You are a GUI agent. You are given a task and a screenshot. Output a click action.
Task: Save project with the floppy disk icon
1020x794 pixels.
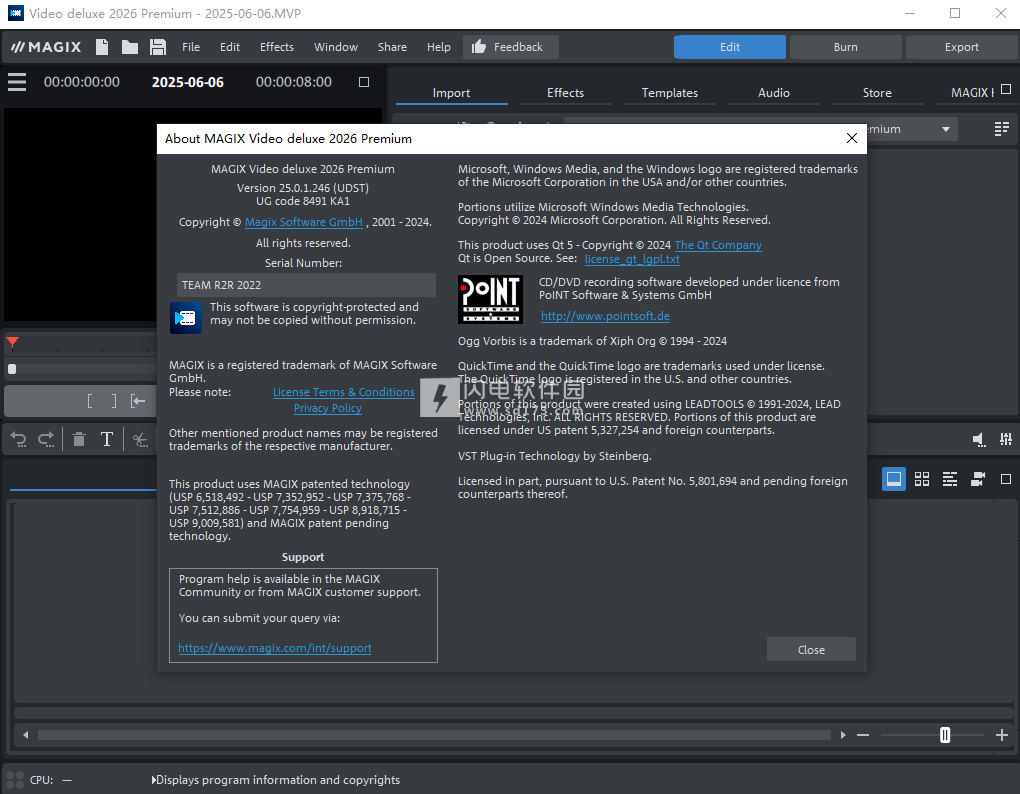(157, 47)
